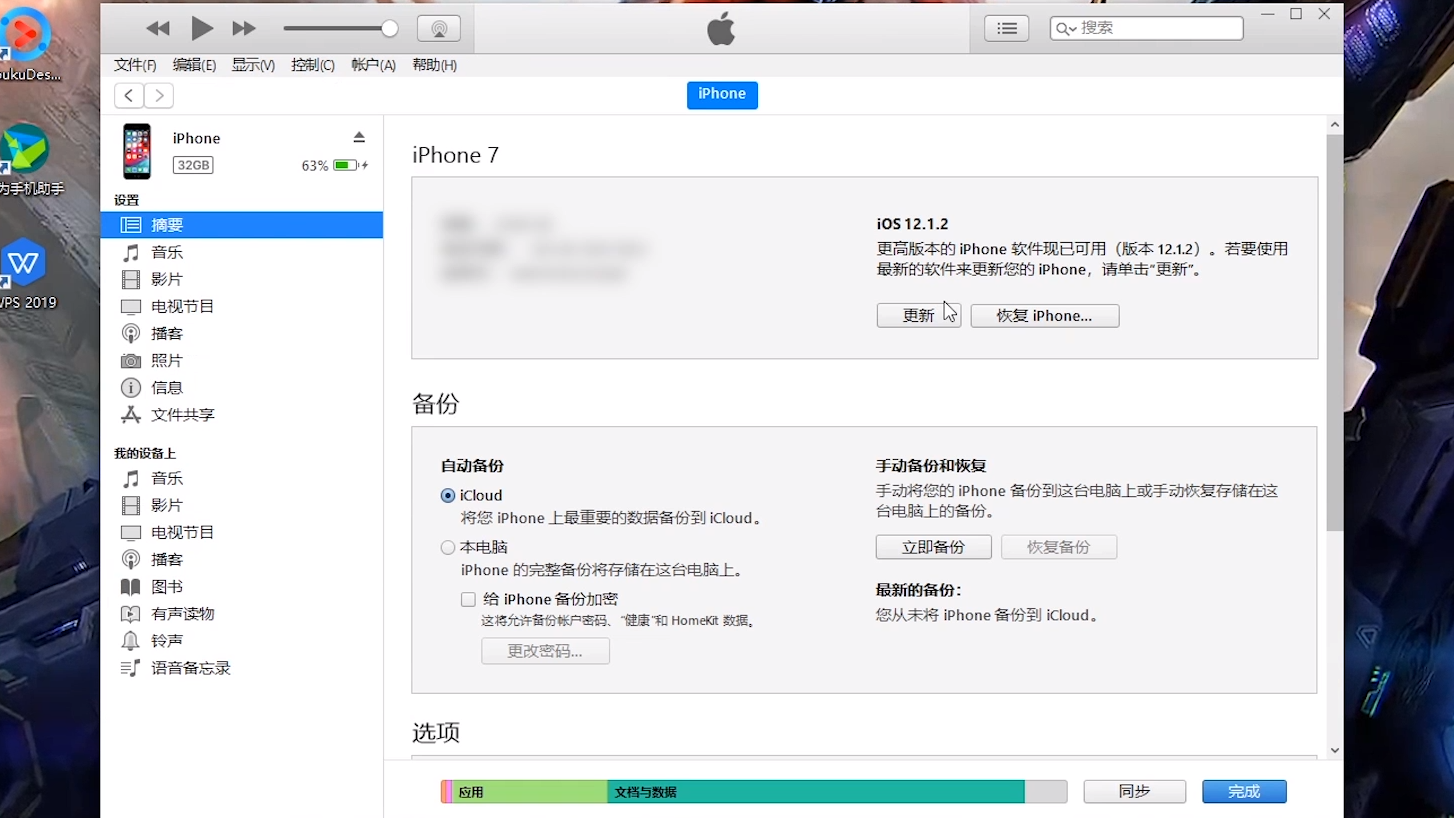
Task: Click the 更改密码... button
Action: (x=545, y=651)
